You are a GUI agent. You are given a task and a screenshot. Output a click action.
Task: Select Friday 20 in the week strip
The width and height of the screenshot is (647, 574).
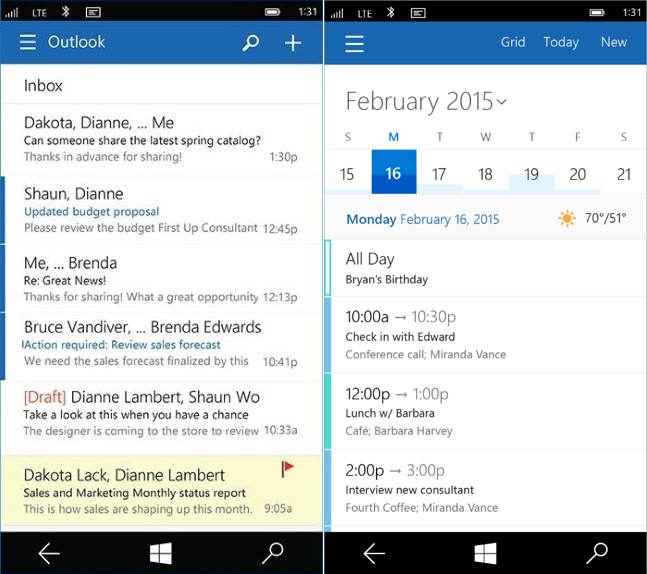[x=578, y=172]
